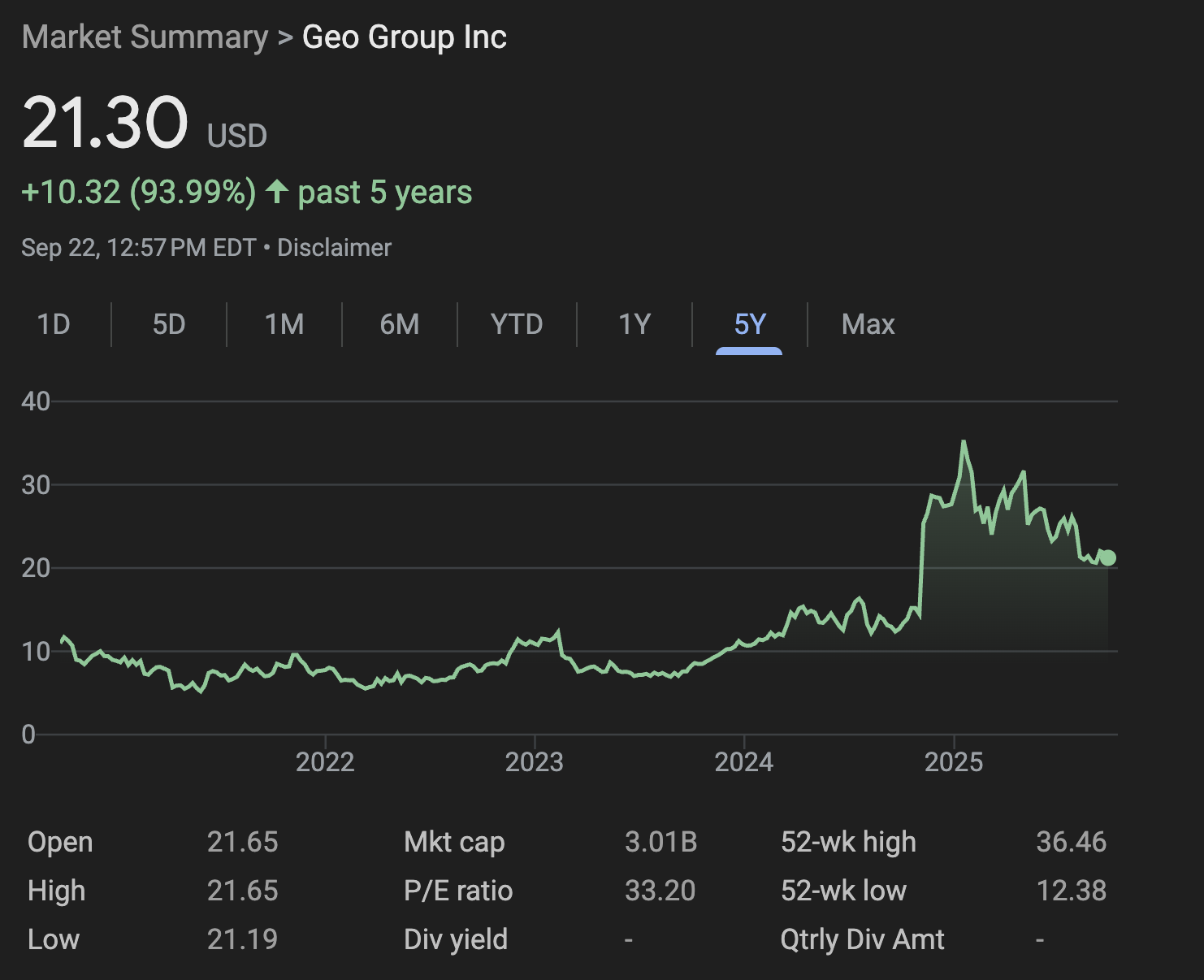1204x980 pixels.
Task: Select the 5D time range tab
Action: pyautogui.click(x=169, y=324)
